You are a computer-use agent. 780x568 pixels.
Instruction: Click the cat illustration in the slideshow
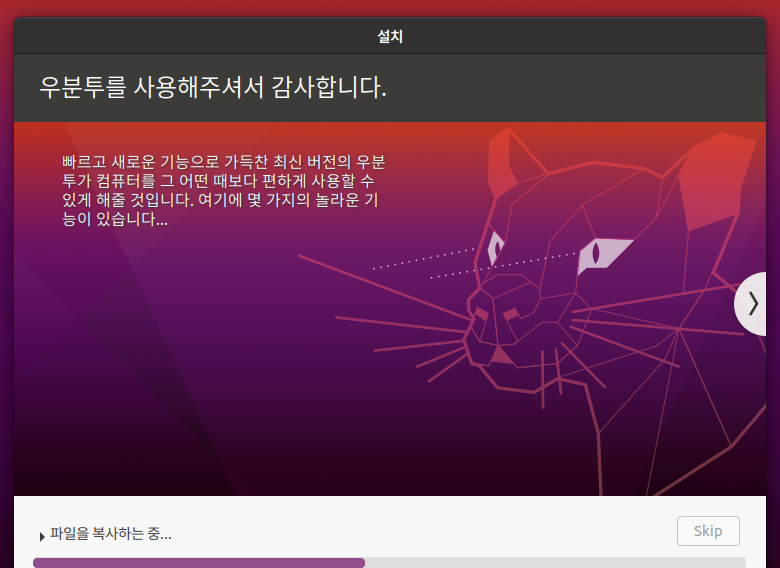532,311
